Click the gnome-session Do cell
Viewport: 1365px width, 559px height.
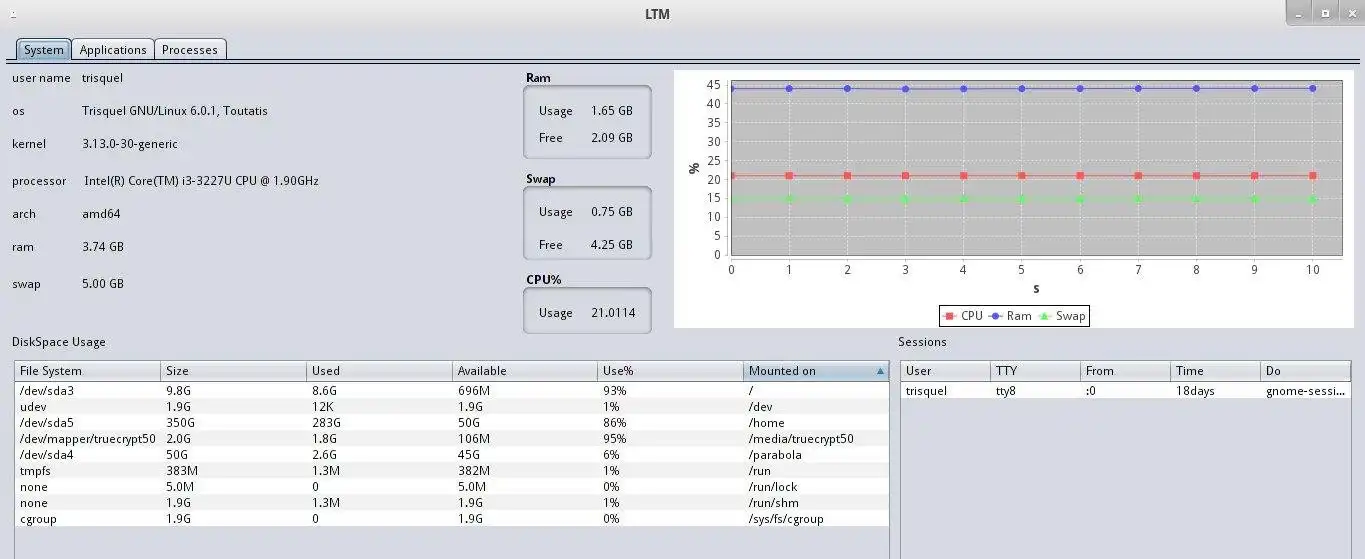(x=1305, y=390)
